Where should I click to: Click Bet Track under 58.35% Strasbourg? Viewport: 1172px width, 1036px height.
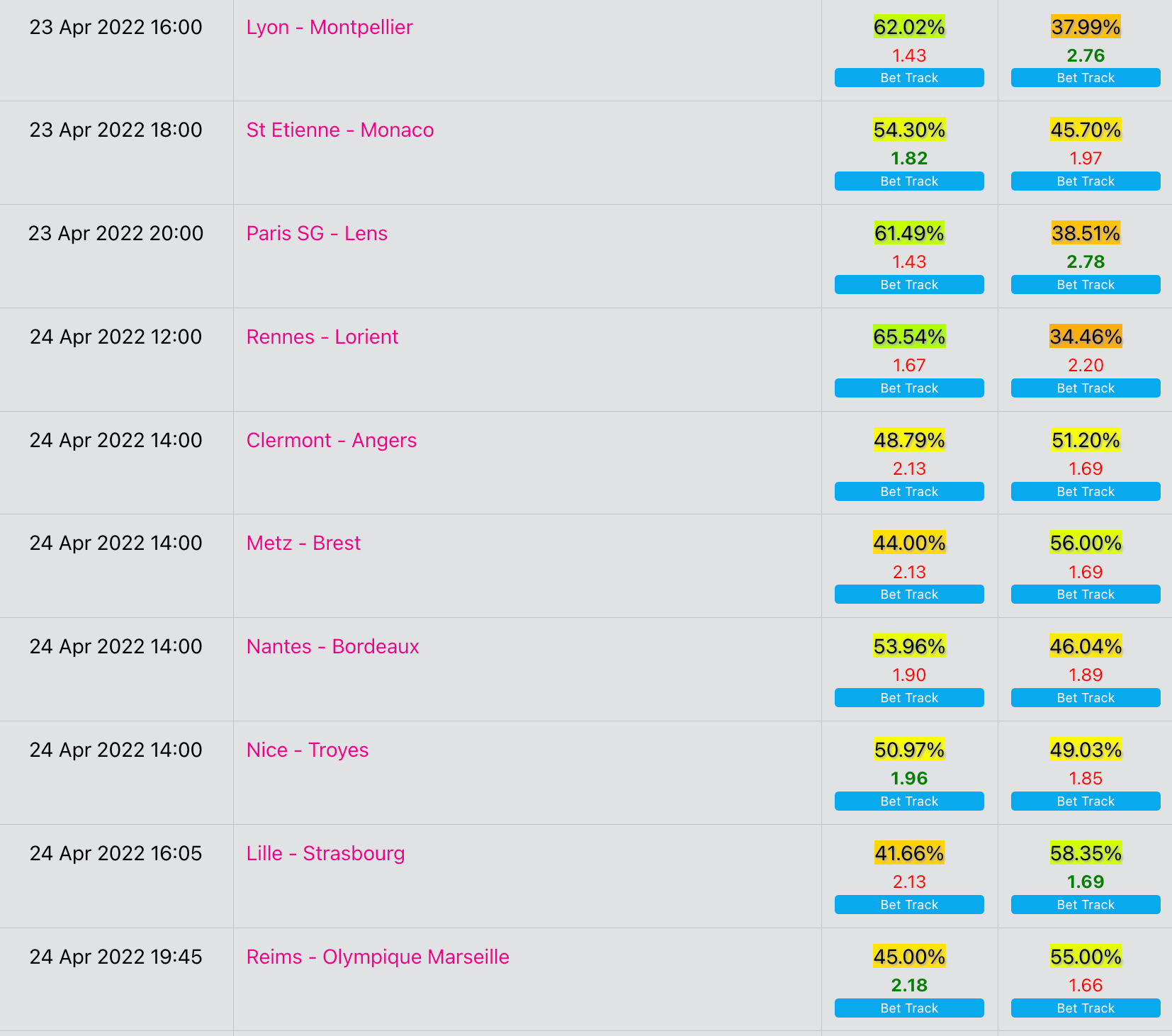(x=1086, y=905)
